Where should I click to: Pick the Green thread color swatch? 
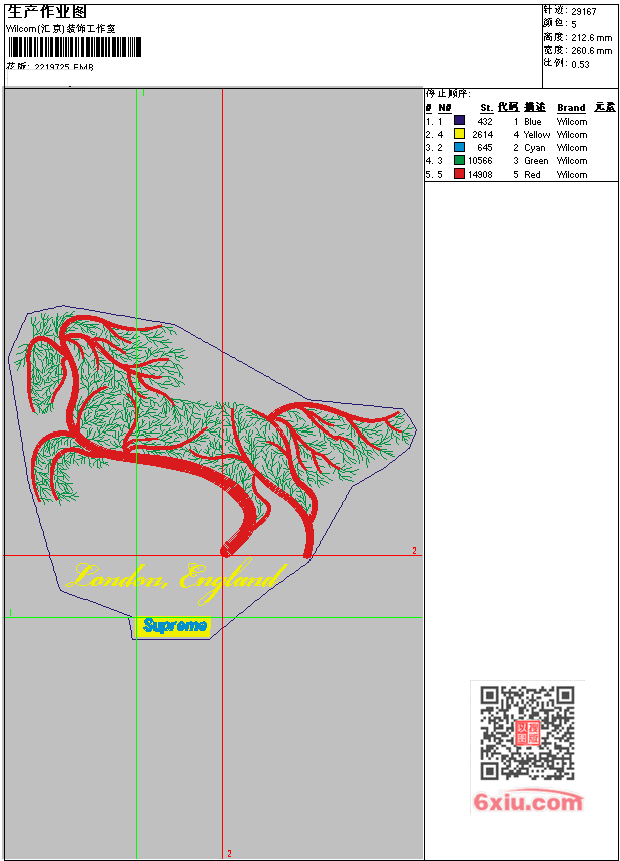coord(459,160)
